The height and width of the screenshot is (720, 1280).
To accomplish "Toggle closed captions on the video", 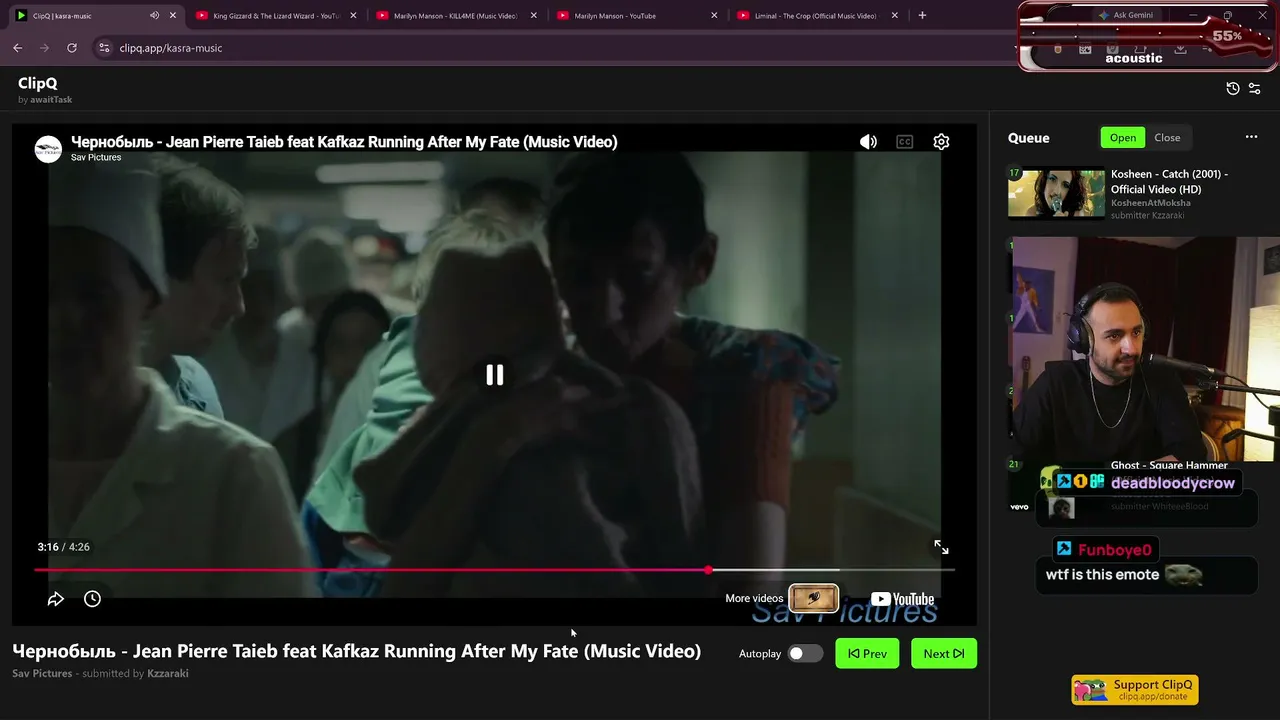I will tap(905, 142).
